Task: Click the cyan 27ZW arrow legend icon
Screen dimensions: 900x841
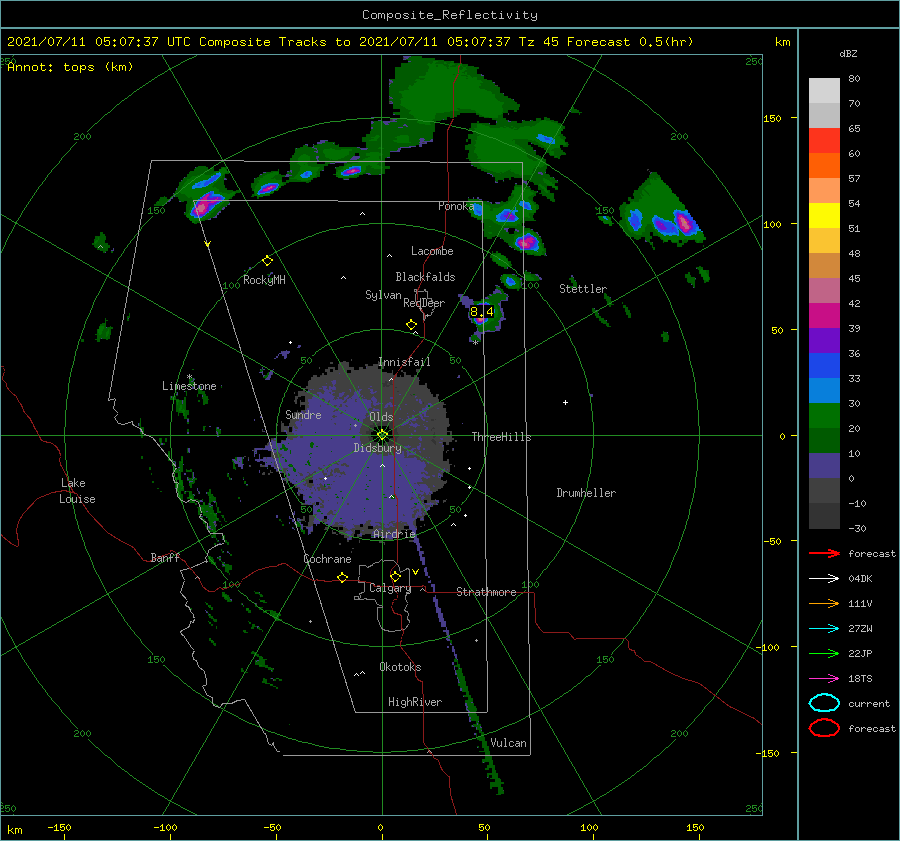Action: coord(824,629)
